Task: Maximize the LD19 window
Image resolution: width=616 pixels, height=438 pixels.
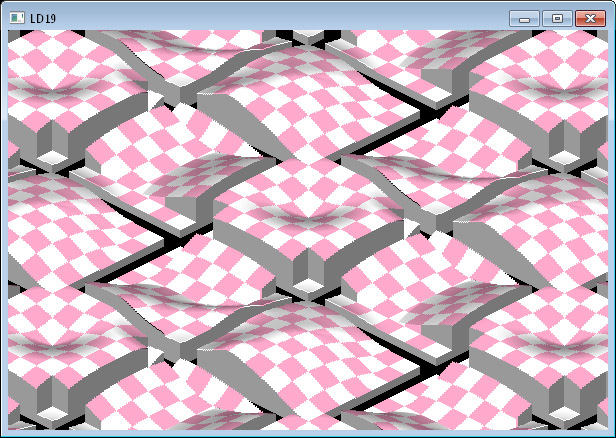Action: click(557, 18)
